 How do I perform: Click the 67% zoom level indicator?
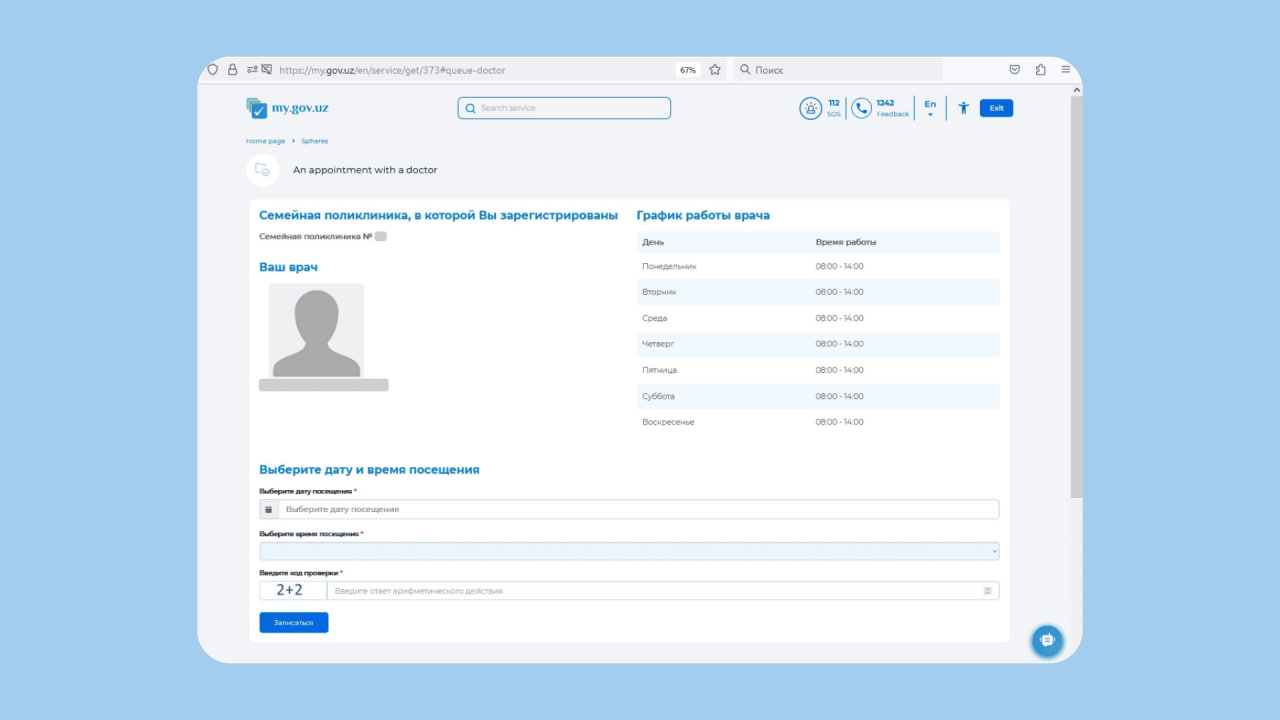pos(688,70)
